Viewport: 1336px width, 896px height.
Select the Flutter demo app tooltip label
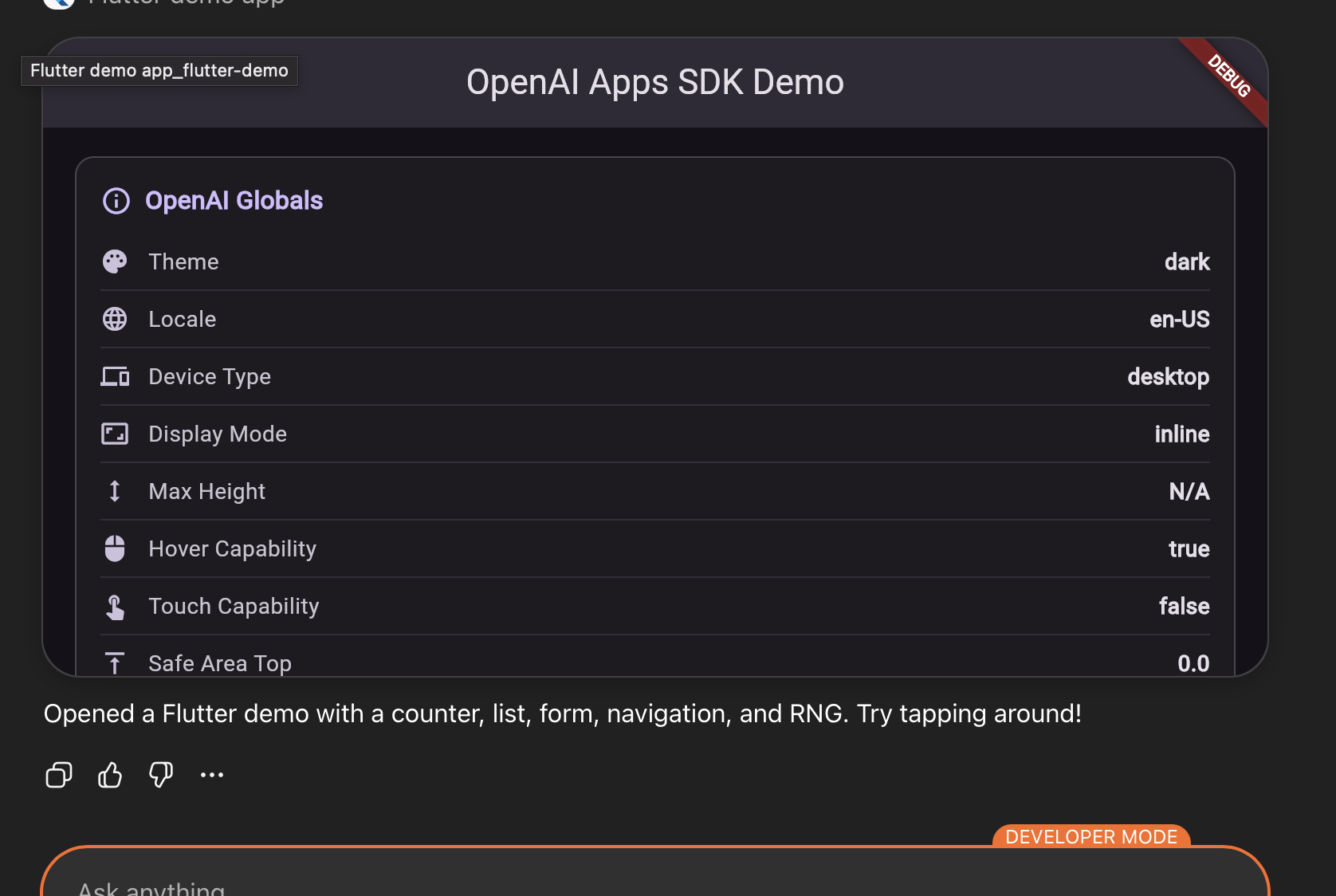(x=159, y=70)
